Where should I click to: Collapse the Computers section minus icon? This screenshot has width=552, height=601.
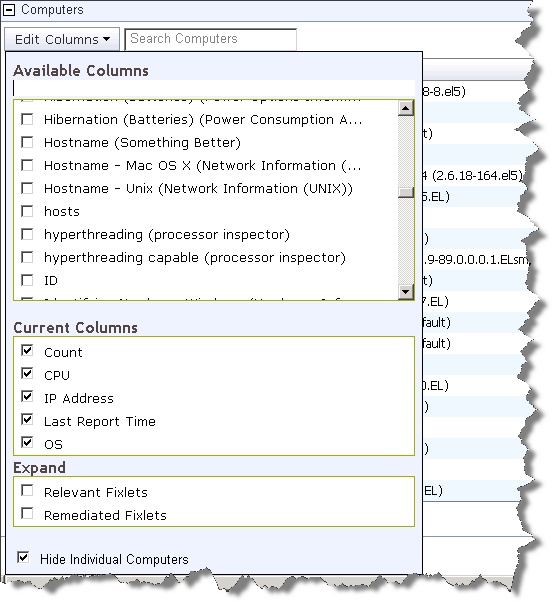[x=8, y=10]
